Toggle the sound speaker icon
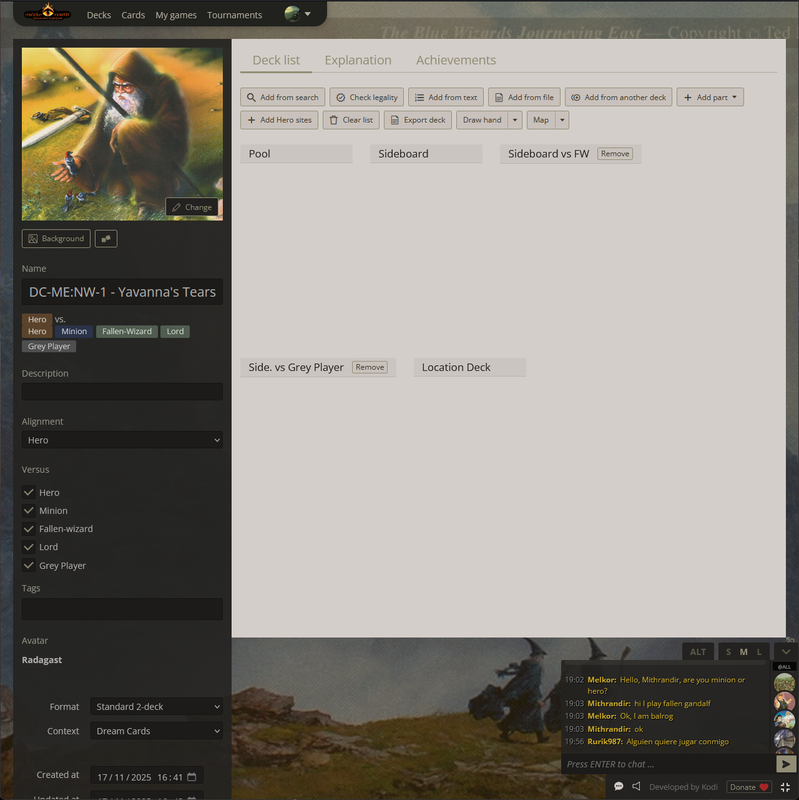799x800 pixels. point(636,786)
